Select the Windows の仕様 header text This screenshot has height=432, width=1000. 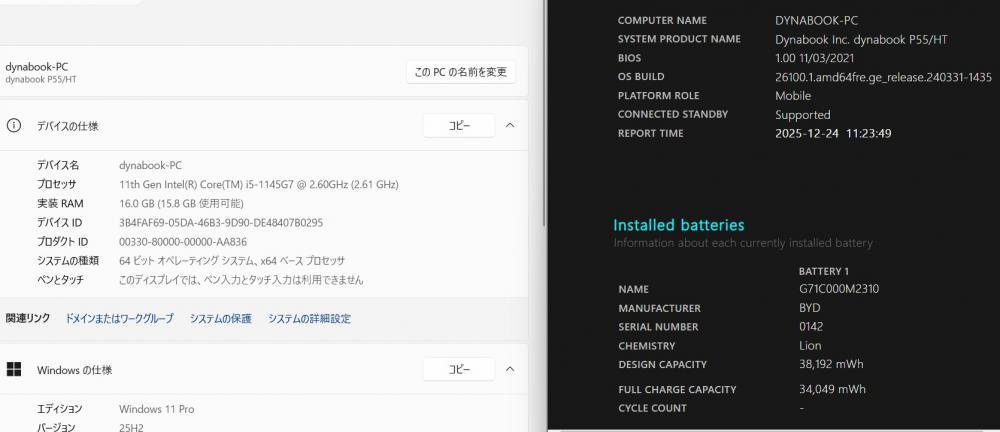point(75,369)
